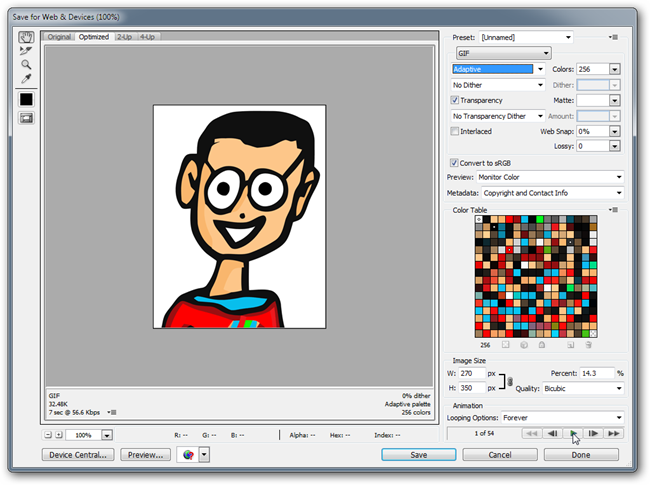Step to previous animation frame
Viewport: 650px width, 485px height.
tap(553, 434)
